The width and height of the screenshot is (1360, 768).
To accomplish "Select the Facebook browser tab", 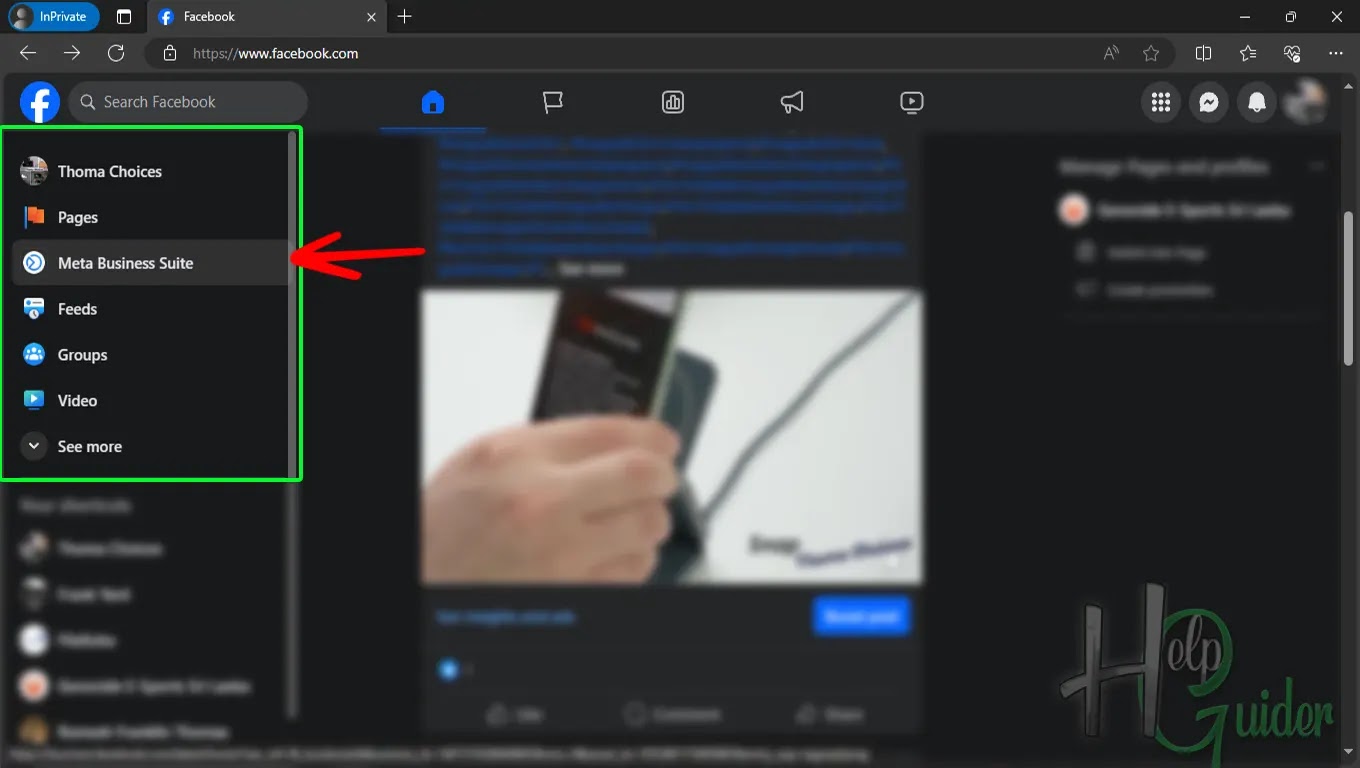I will coord(267,17).
